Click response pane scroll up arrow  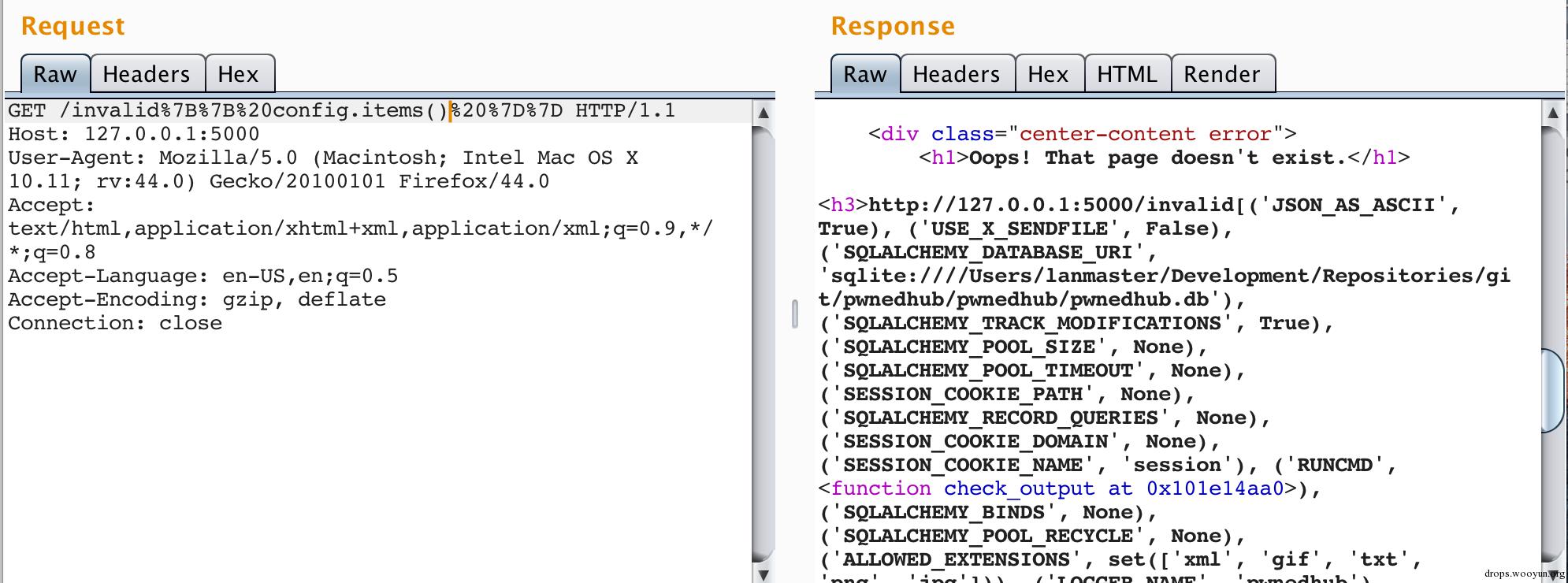[1553, 113]
